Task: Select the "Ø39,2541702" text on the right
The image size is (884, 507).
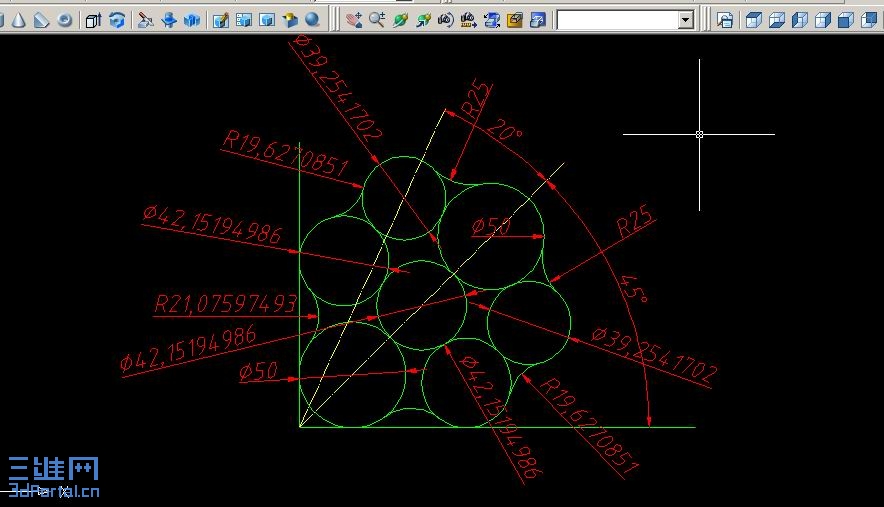Action: [655, 355]
